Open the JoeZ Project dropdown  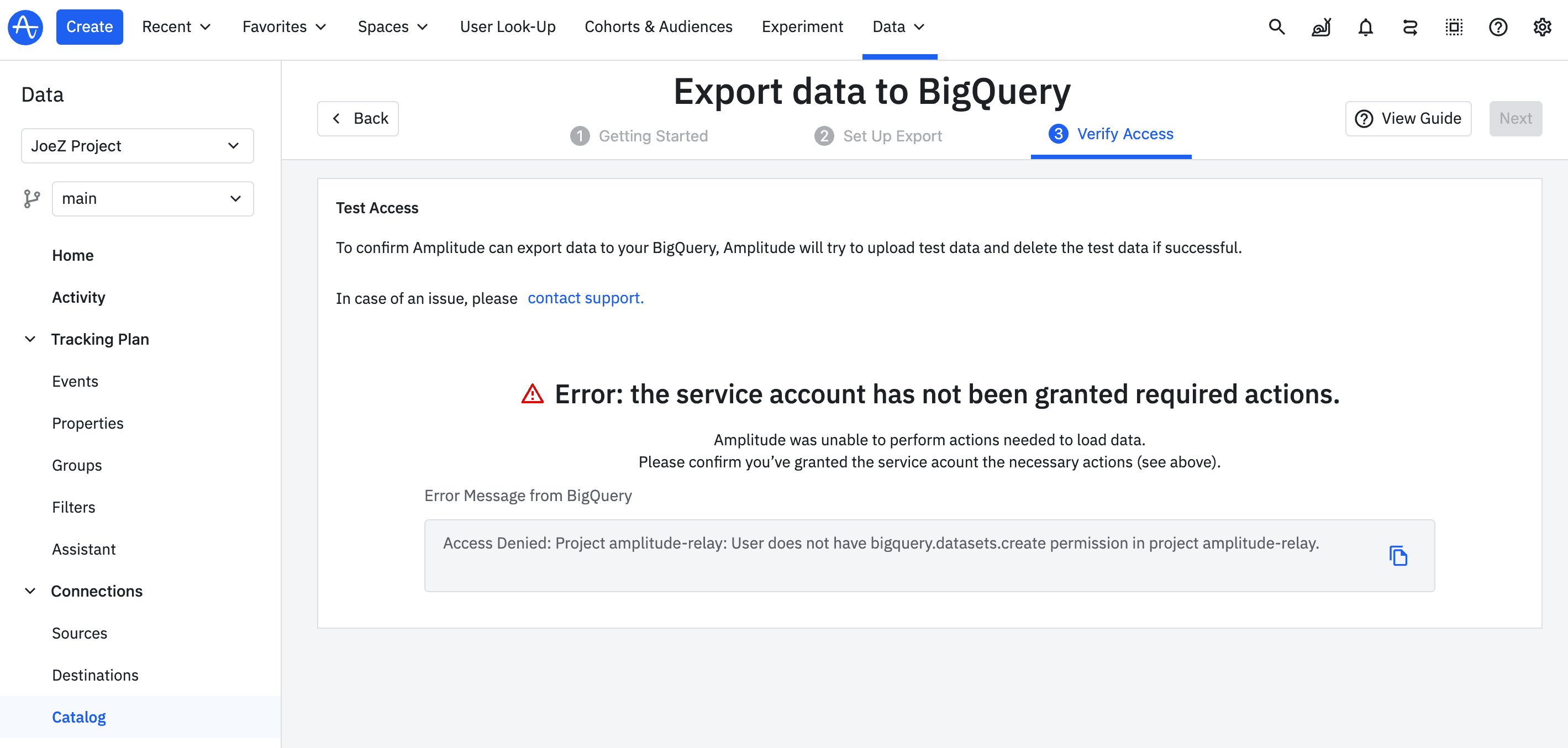pos(137,146)
